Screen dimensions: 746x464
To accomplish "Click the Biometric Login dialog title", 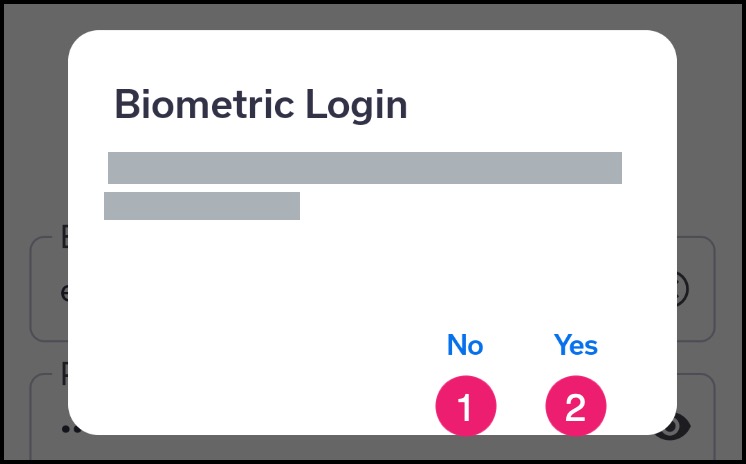I will click(x=261, y=104).
